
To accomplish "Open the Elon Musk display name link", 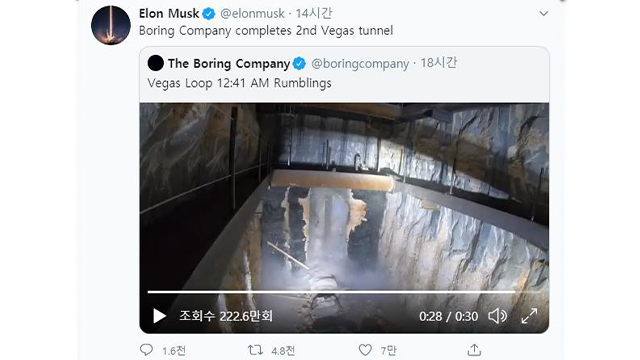I will point(169,13).
